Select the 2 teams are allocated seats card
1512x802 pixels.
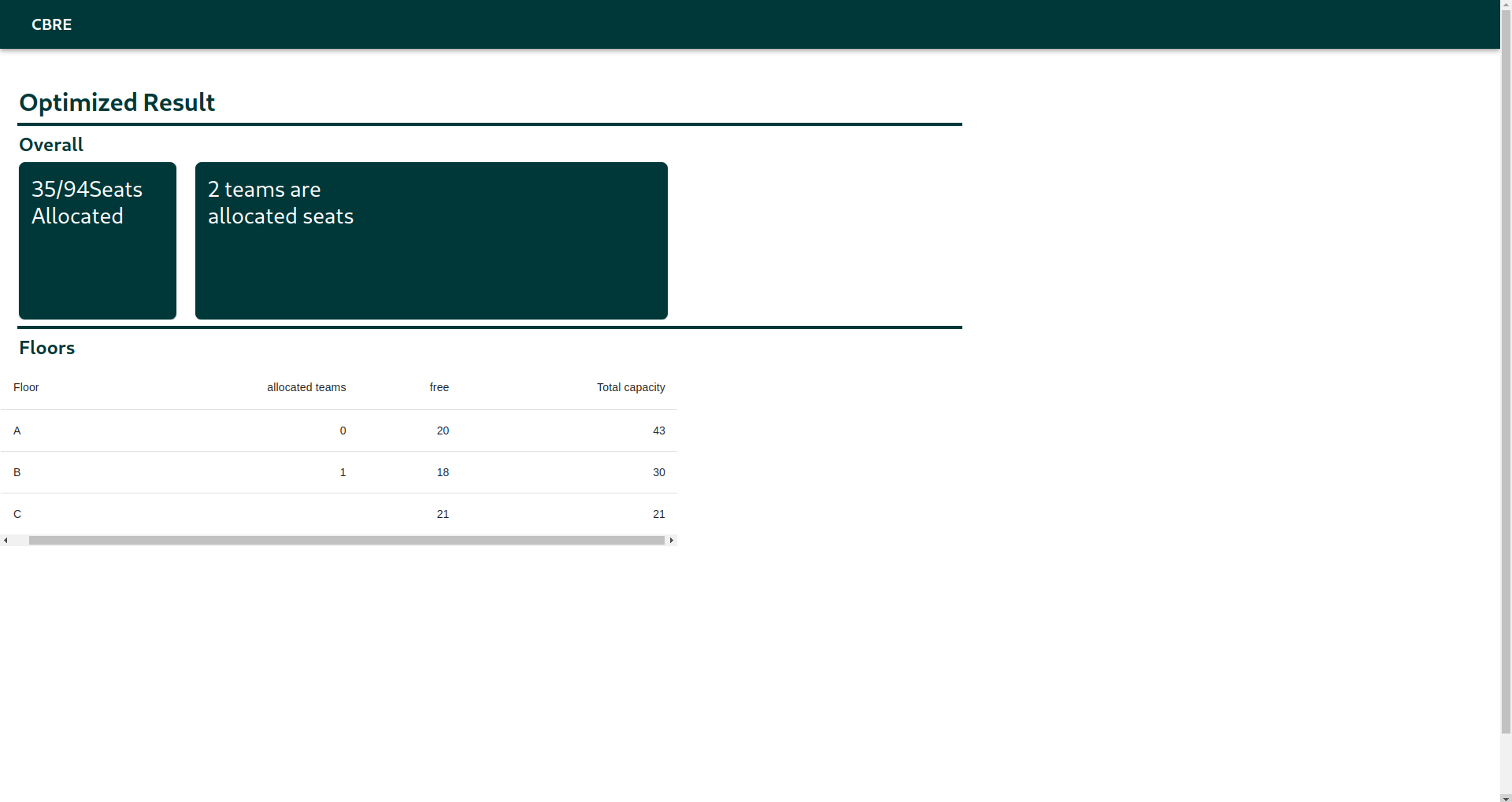point(432,241)
